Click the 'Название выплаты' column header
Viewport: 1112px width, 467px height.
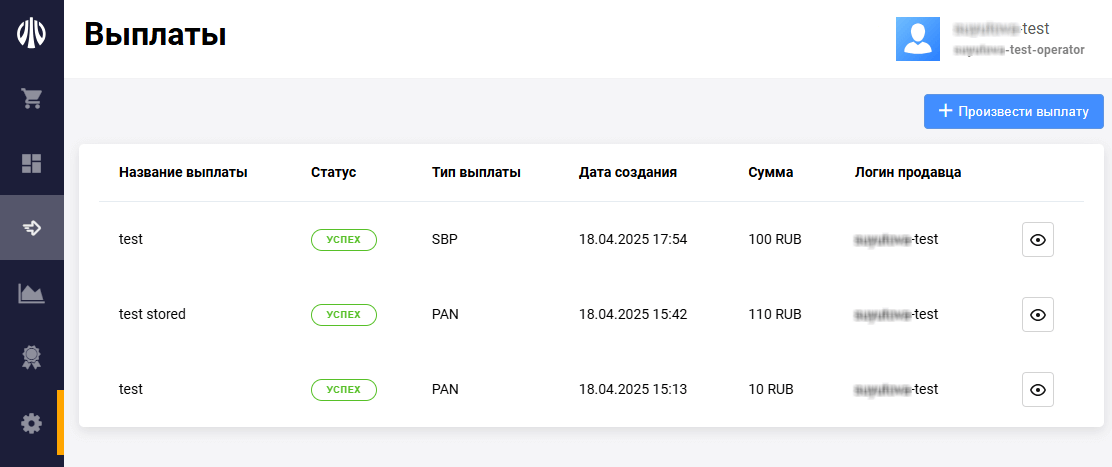tap(183, 172)
